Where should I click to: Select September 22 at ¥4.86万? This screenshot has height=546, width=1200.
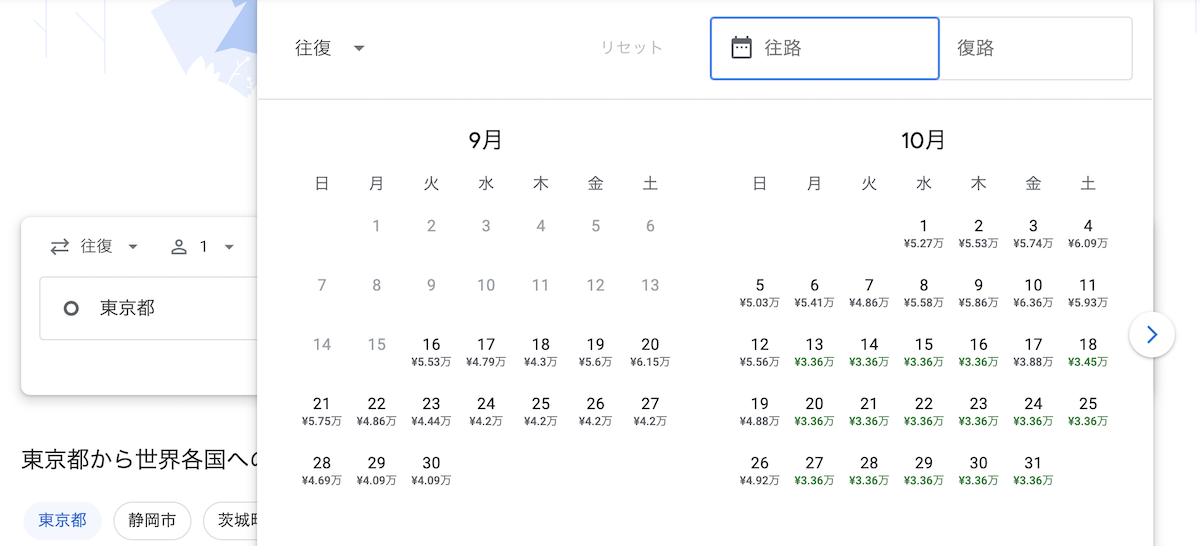(x=376, y=411)
